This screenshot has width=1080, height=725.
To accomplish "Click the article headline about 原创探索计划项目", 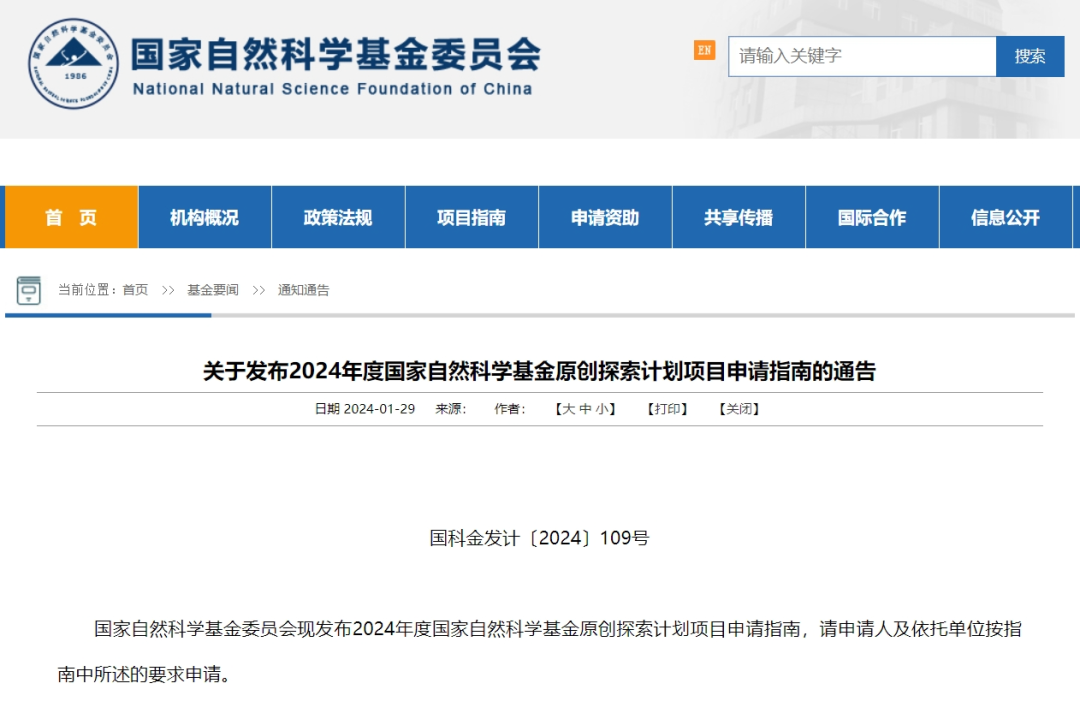I will [x=539, y=371].
